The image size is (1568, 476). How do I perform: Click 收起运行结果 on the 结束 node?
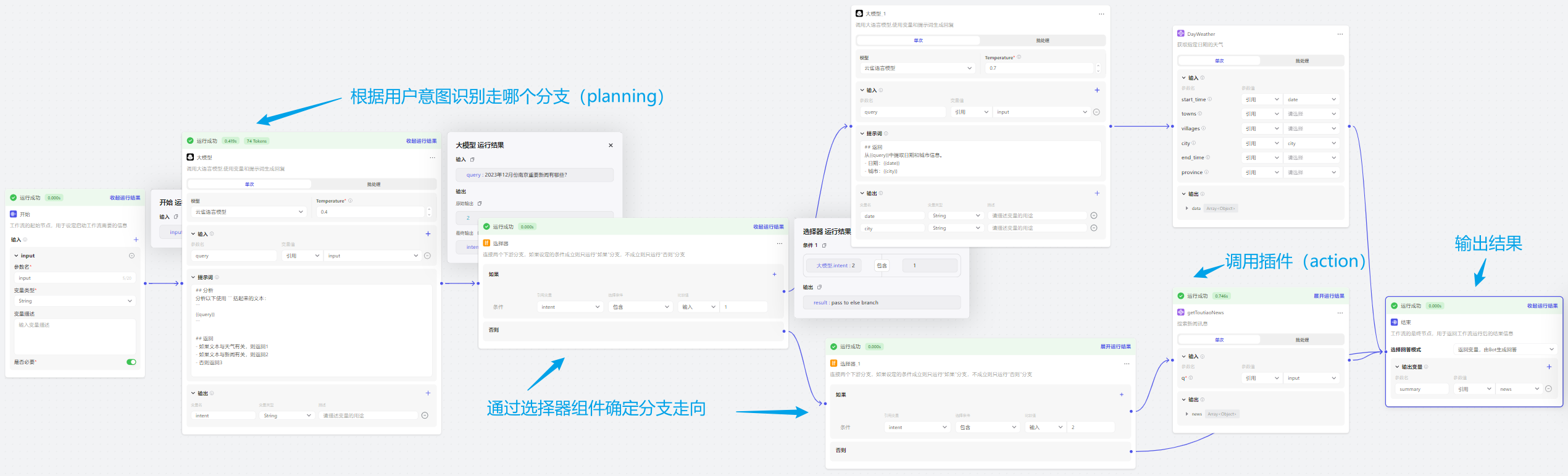click(1541, 306)
